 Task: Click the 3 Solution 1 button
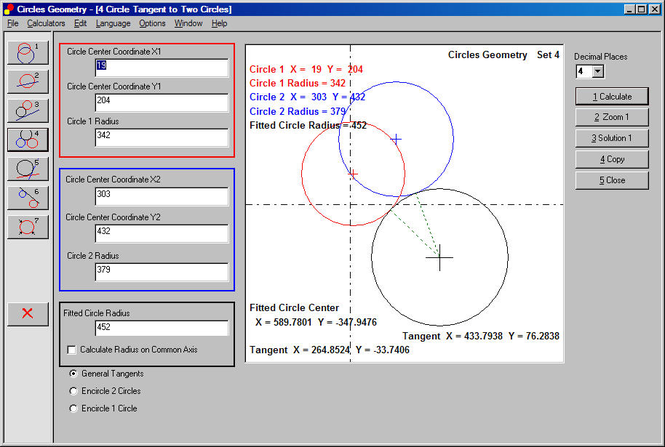pos(612,138)
